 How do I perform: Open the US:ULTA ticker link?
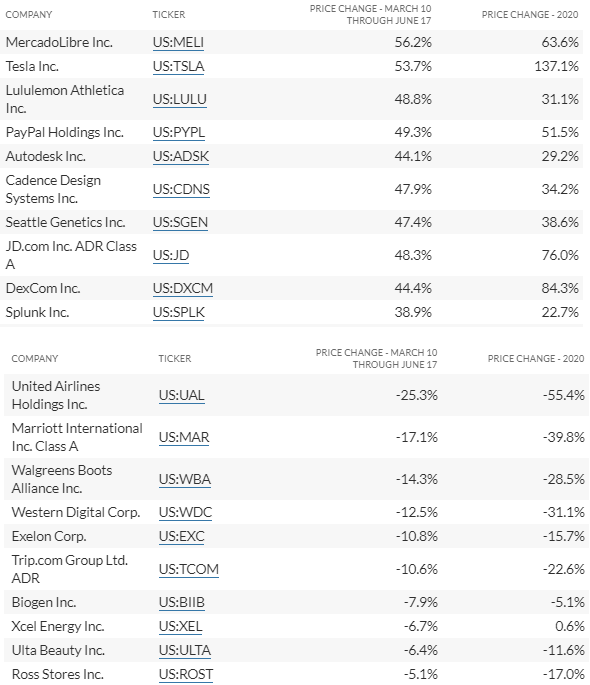point(185,650)
